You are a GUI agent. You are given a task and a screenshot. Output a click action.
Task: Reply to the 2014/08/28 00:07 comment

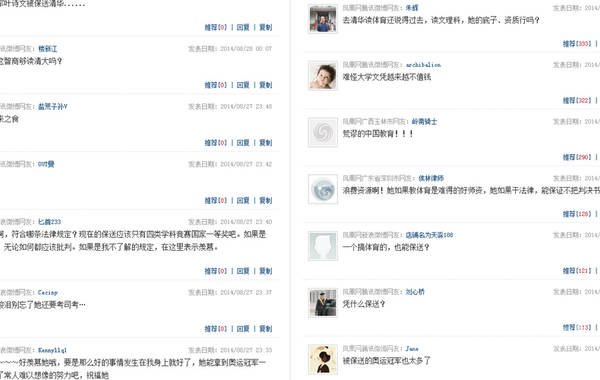(x=243, y=85)
